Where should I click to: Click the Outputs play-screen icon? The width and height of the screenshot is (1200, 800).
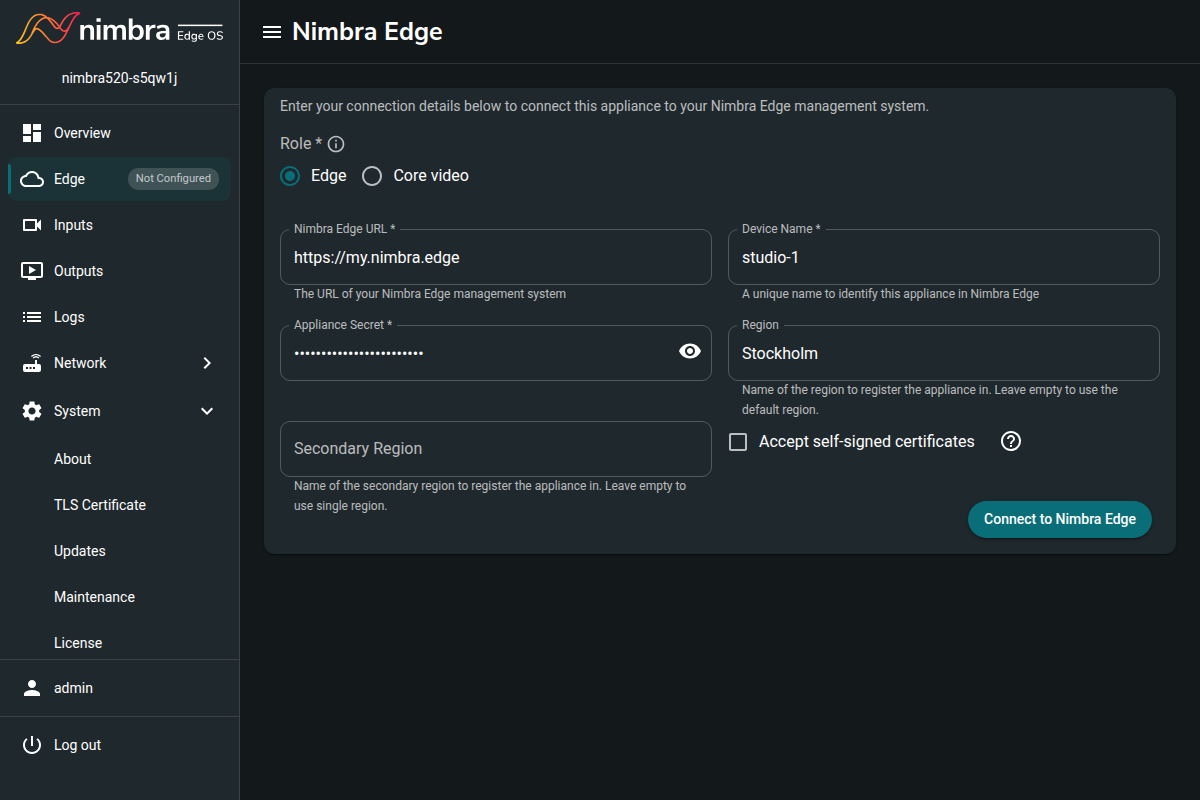click(x=32, y=271)
